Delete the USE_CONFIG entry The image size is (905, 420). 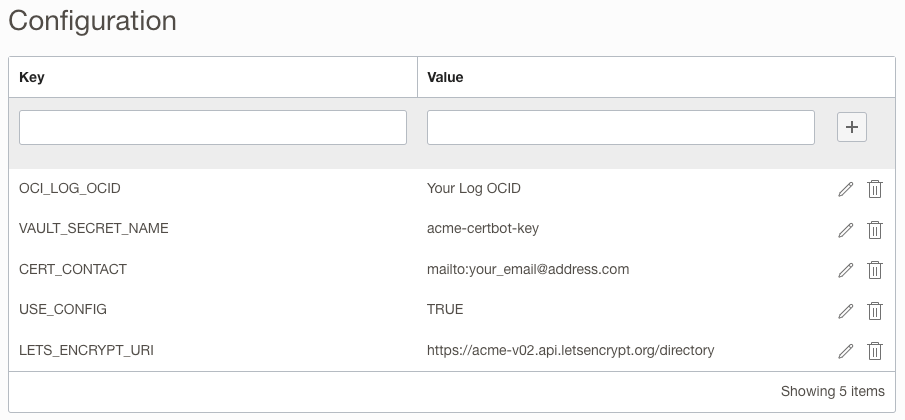[x=874, y=310]
